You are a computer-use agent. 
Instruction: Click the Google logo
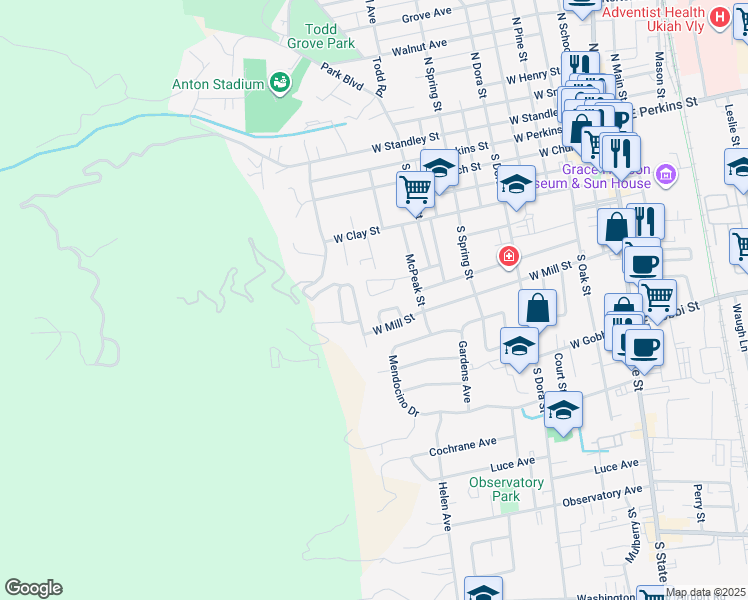pos(33,588)
